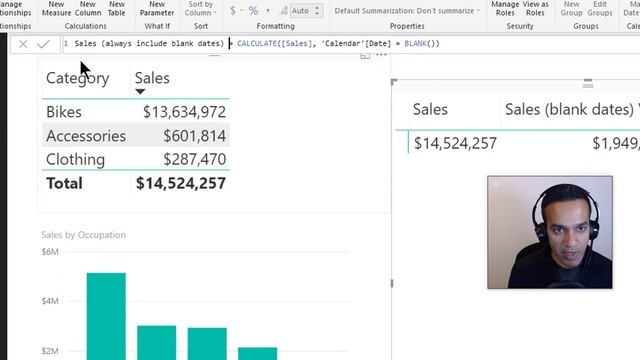Open the currency format dollar dropdown
640x360 pixels.
tap(236, 11)
